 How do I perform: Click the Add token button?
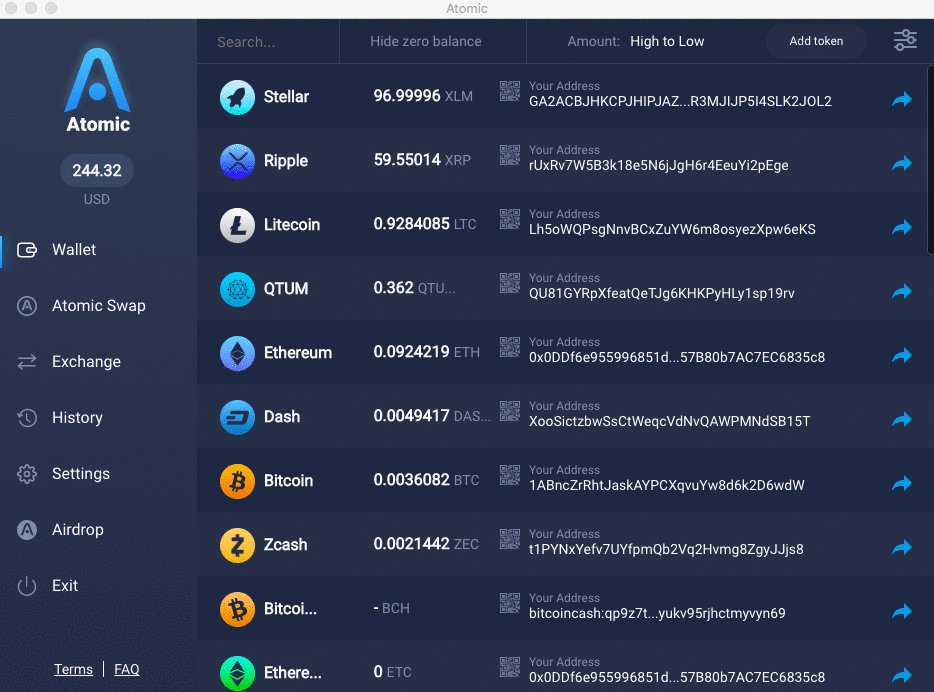[x=816, y=41]
